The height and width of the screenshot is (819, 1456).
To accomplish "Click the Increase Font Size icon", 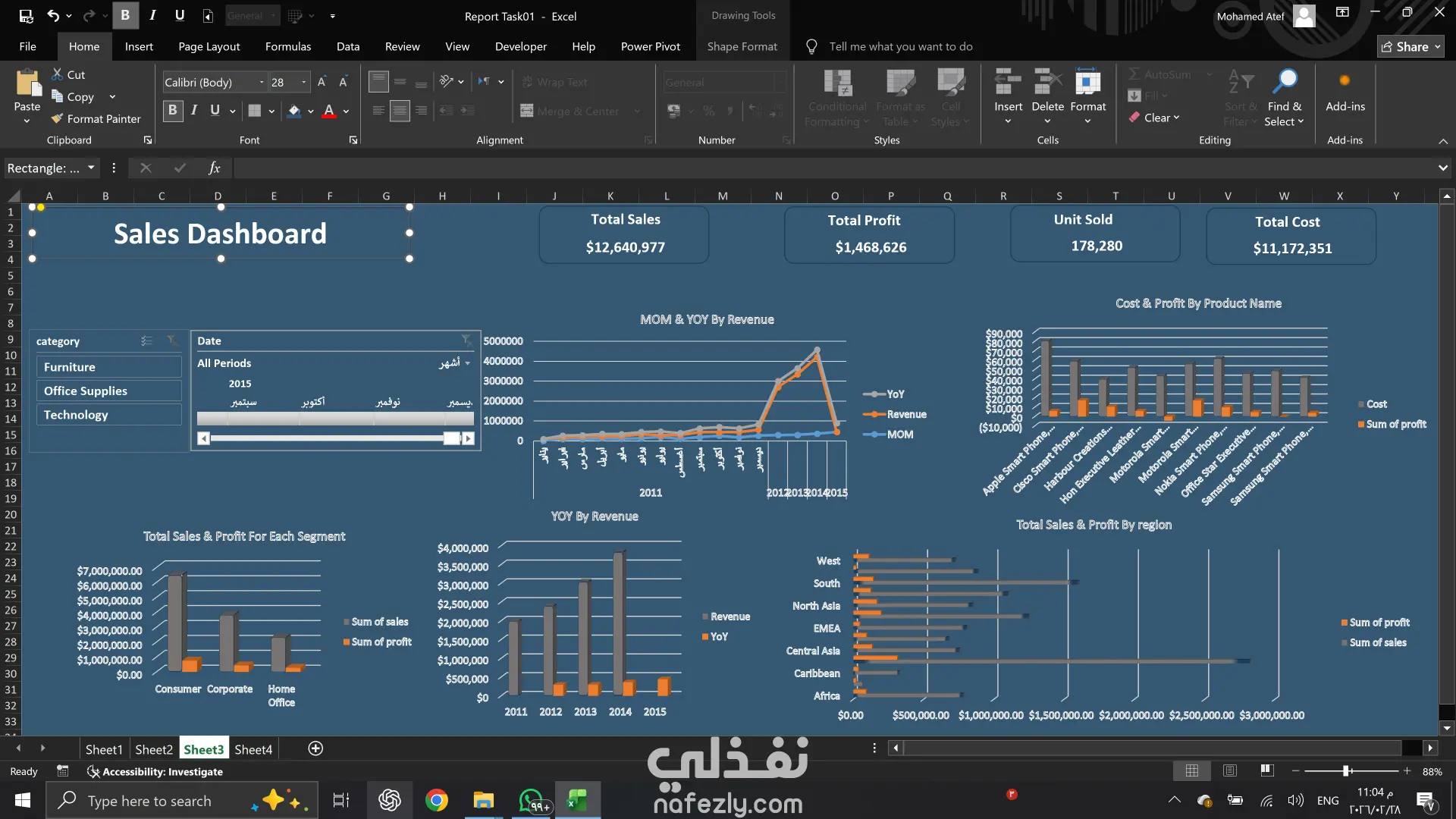I will [322, 82].
